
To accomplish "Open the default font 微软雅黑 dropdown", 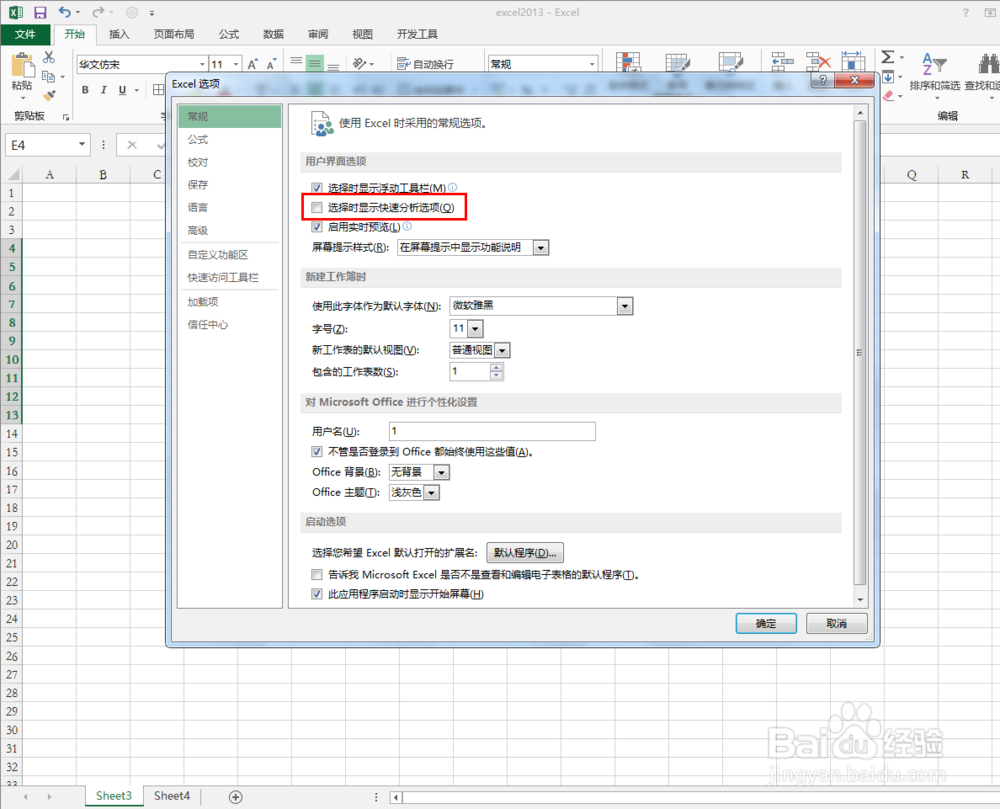I will 625,306.
